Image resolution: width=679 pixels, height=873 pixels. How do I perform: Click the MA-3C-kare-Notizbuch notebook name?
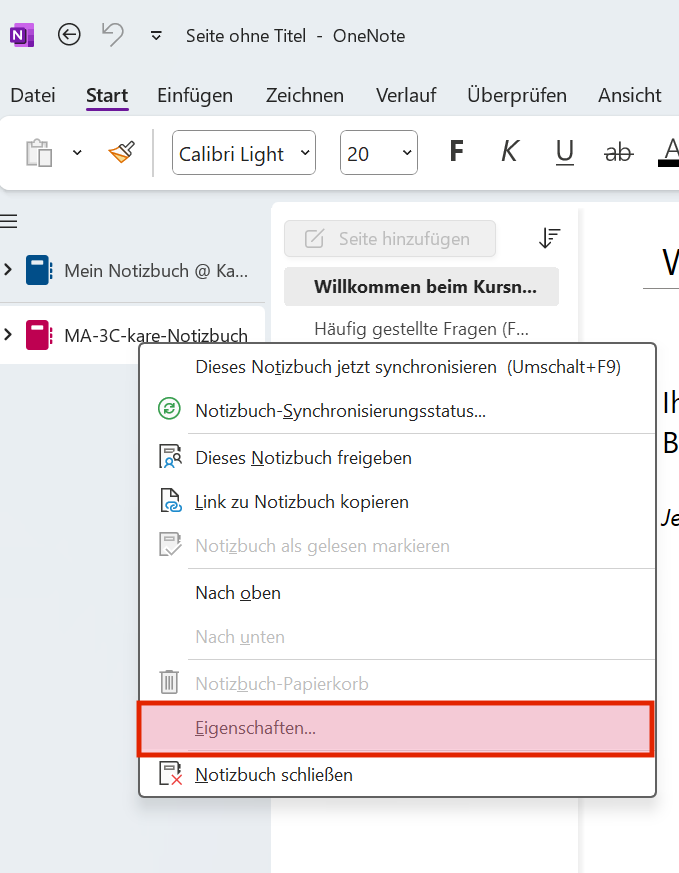(156, 335)
